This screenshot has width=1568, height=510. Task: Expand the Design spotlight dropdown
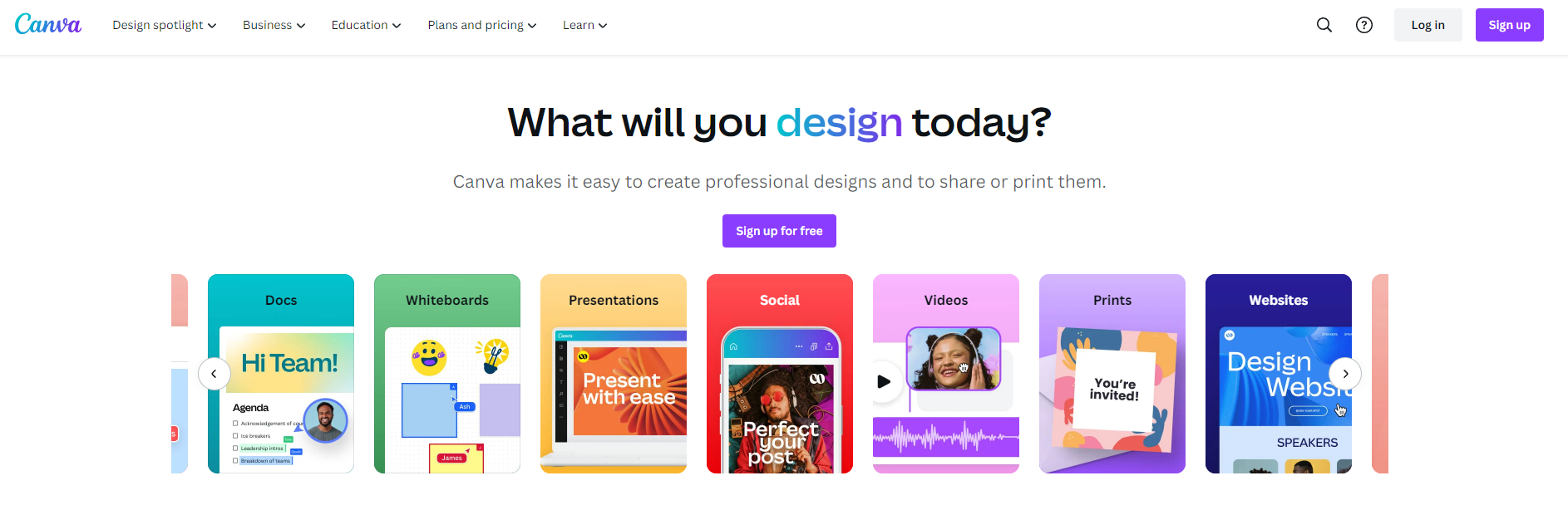[x=165, y=25]
